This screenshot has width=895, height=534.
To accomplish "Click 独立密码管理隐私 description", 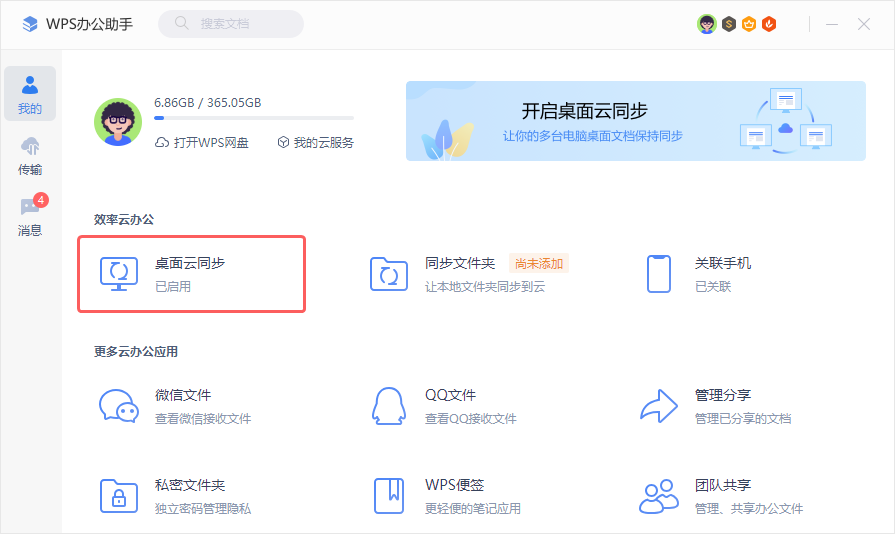I will click(x=203, y=508).
